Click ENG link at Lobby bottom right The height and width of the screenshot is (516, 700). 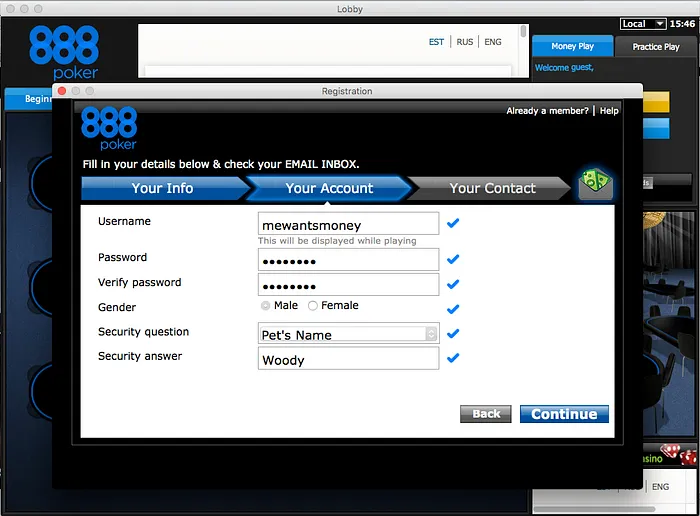pos(660,487)
